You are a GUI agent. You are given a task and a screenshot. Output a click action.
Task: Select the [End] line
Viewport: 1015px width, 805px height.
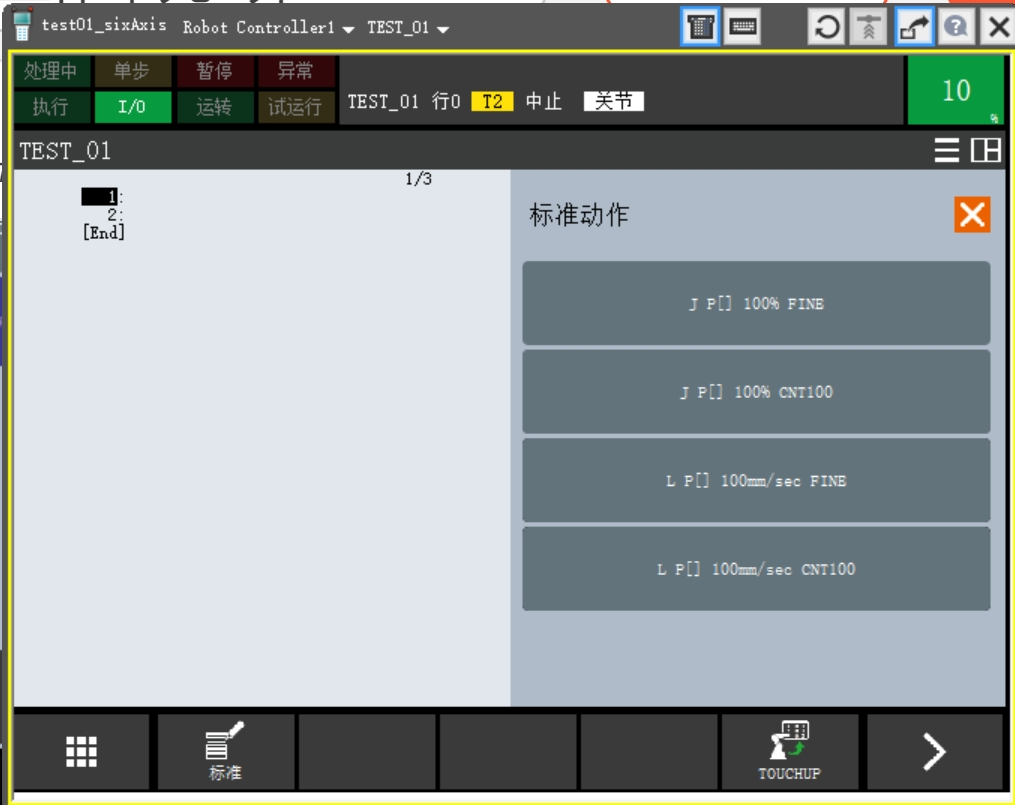(x=104, y=232)
